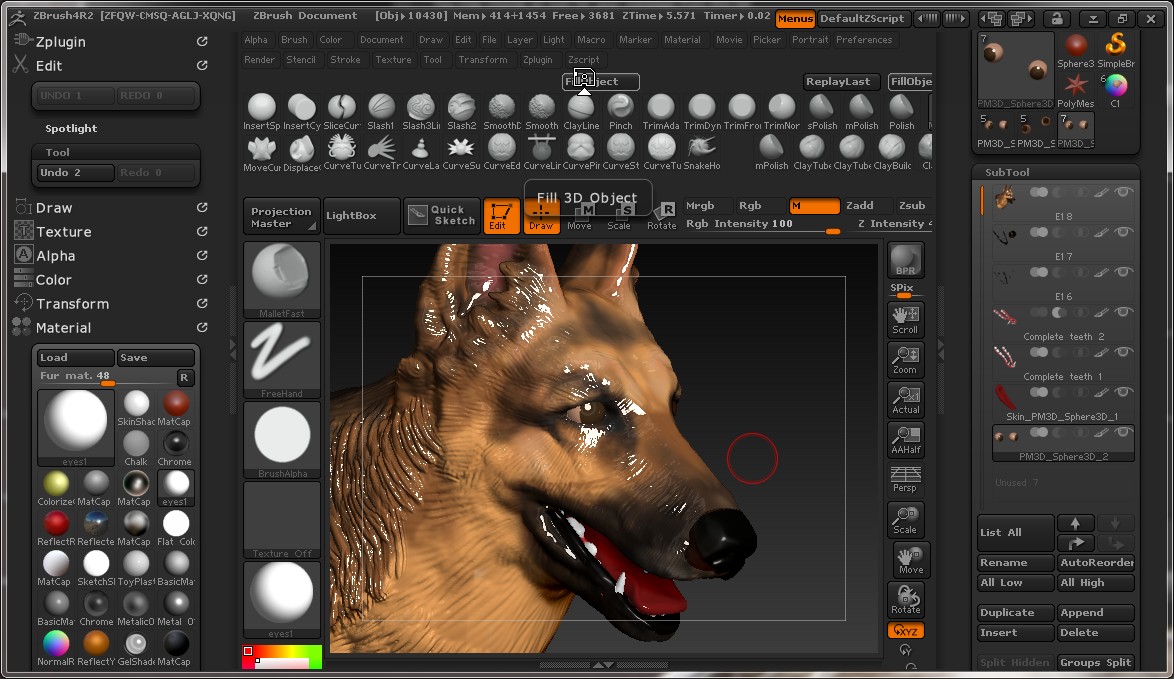Screen dimensions: 1174x679
Task: Pick the NormalRGB material
Action: [56, 648]
